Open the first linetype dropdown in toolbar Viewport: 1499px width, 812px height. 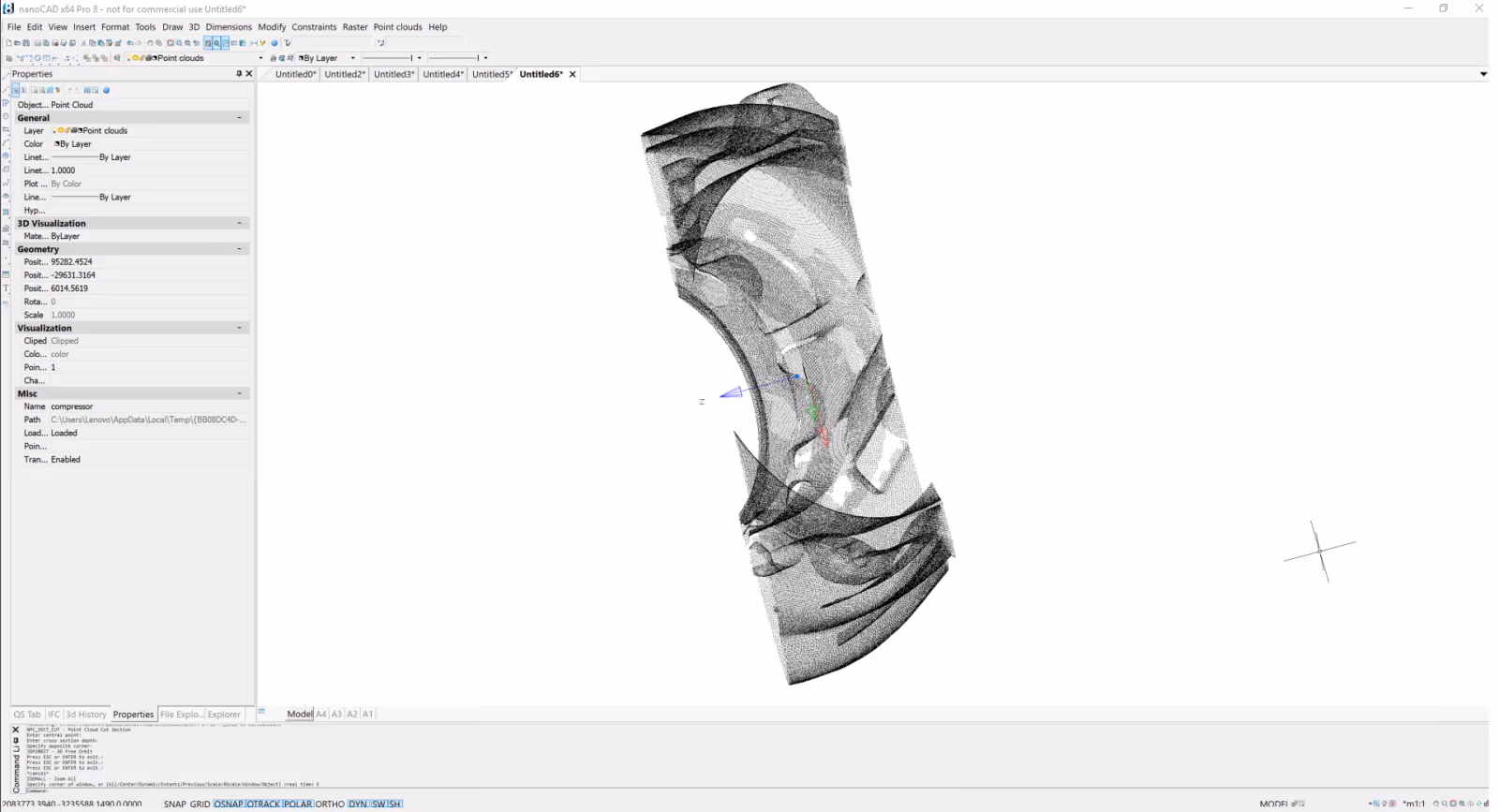pyautogui.click(x=419, y=58)
